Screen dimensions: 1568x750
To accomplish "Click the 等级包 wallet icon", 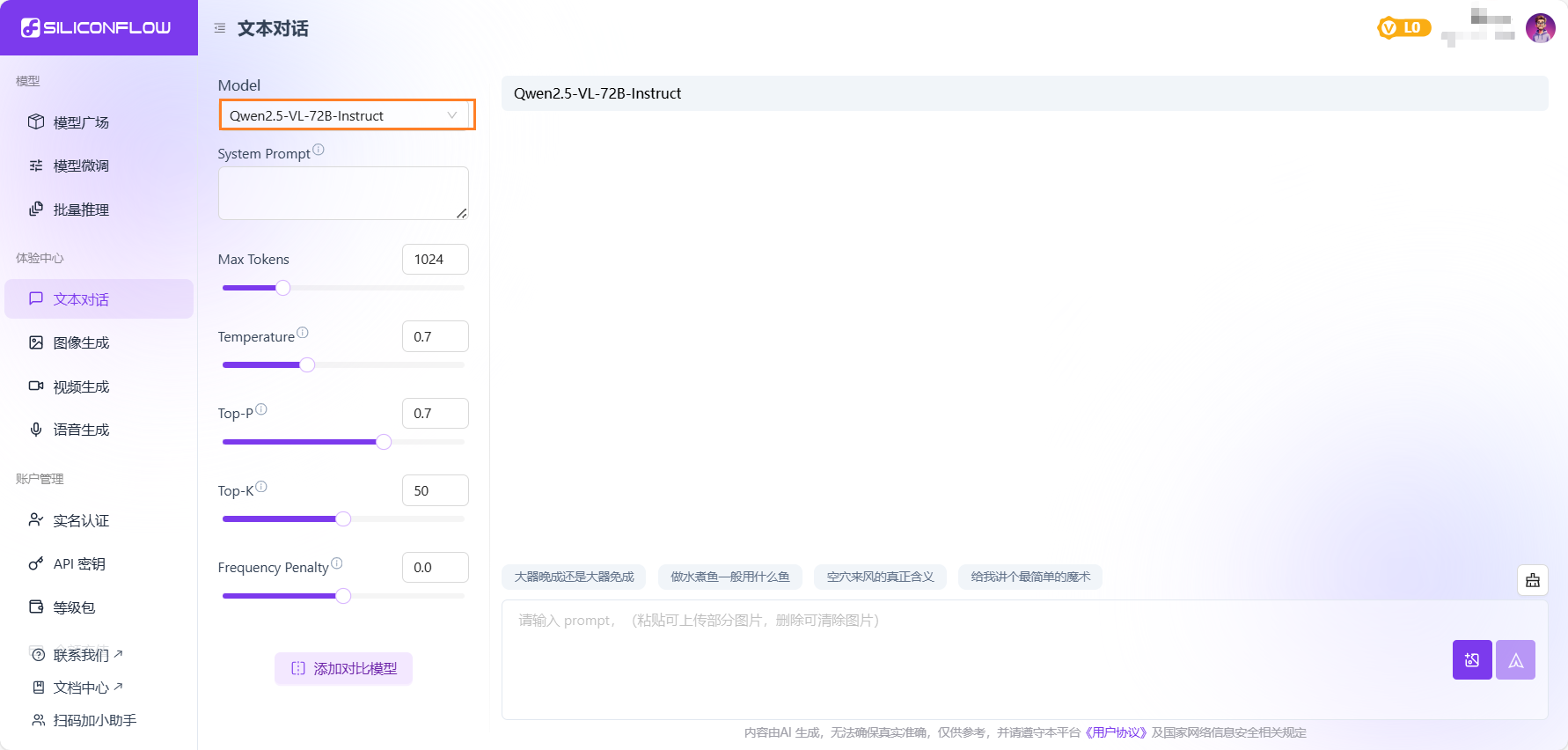I will 36,607.
